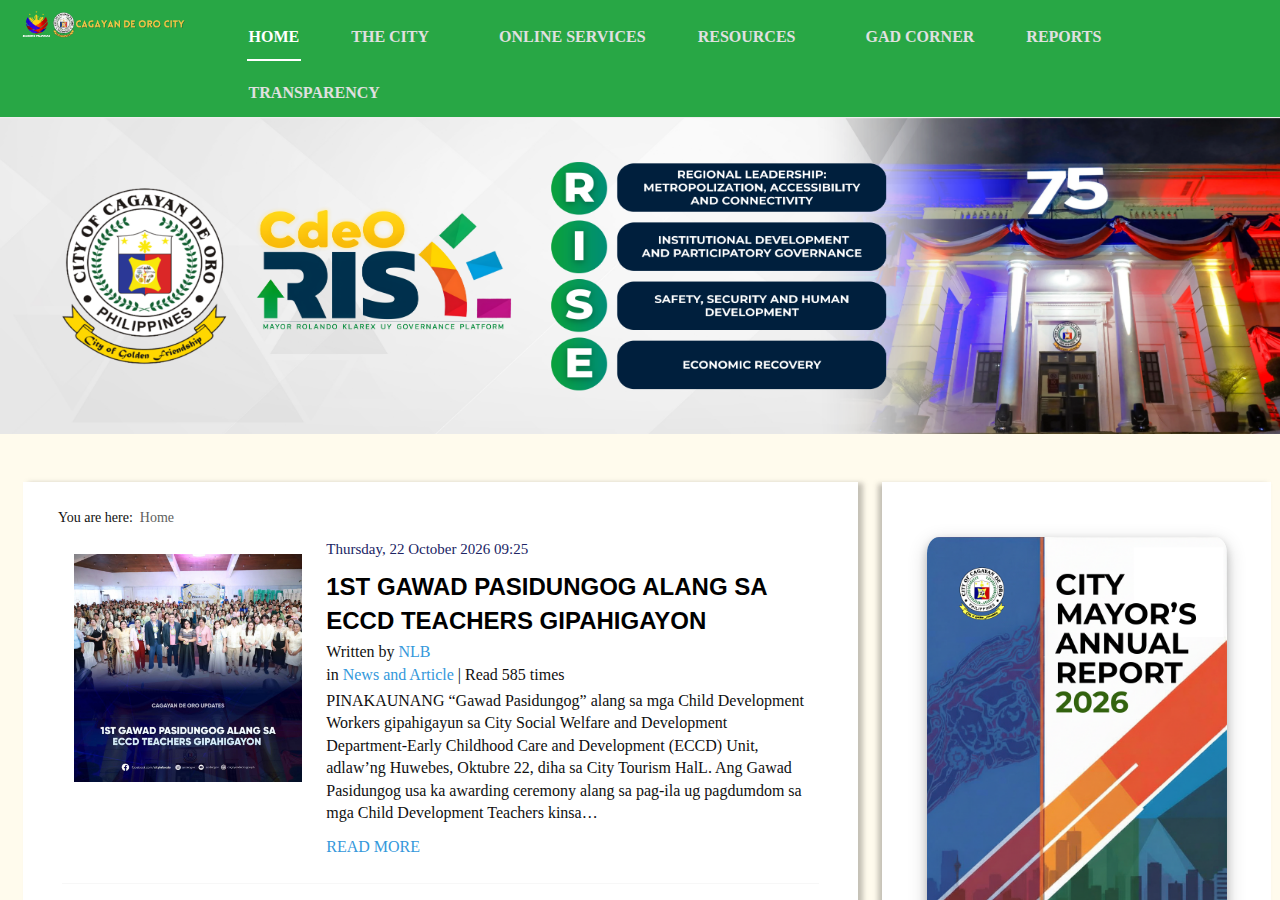
Task: Click the Bagong Pilipinas logo in header
Action: 37,24
